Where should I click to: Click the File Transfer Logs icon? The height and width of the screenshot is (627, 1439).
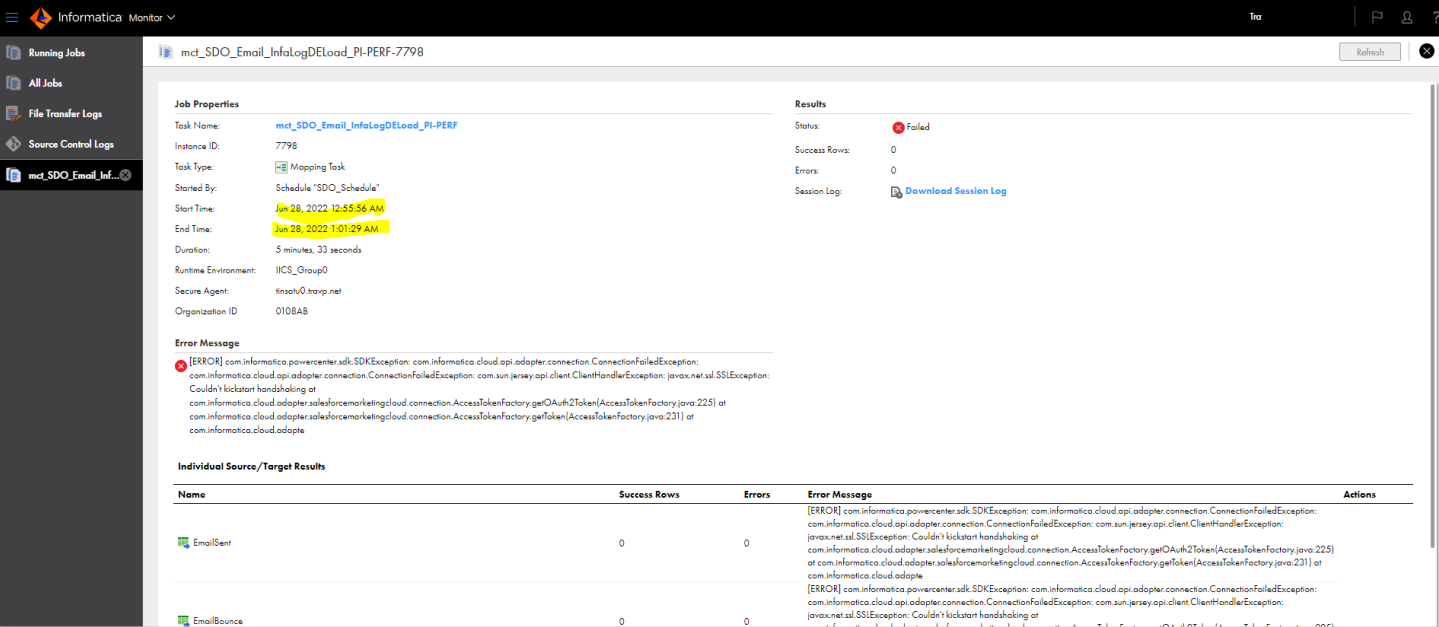[14, 113]
